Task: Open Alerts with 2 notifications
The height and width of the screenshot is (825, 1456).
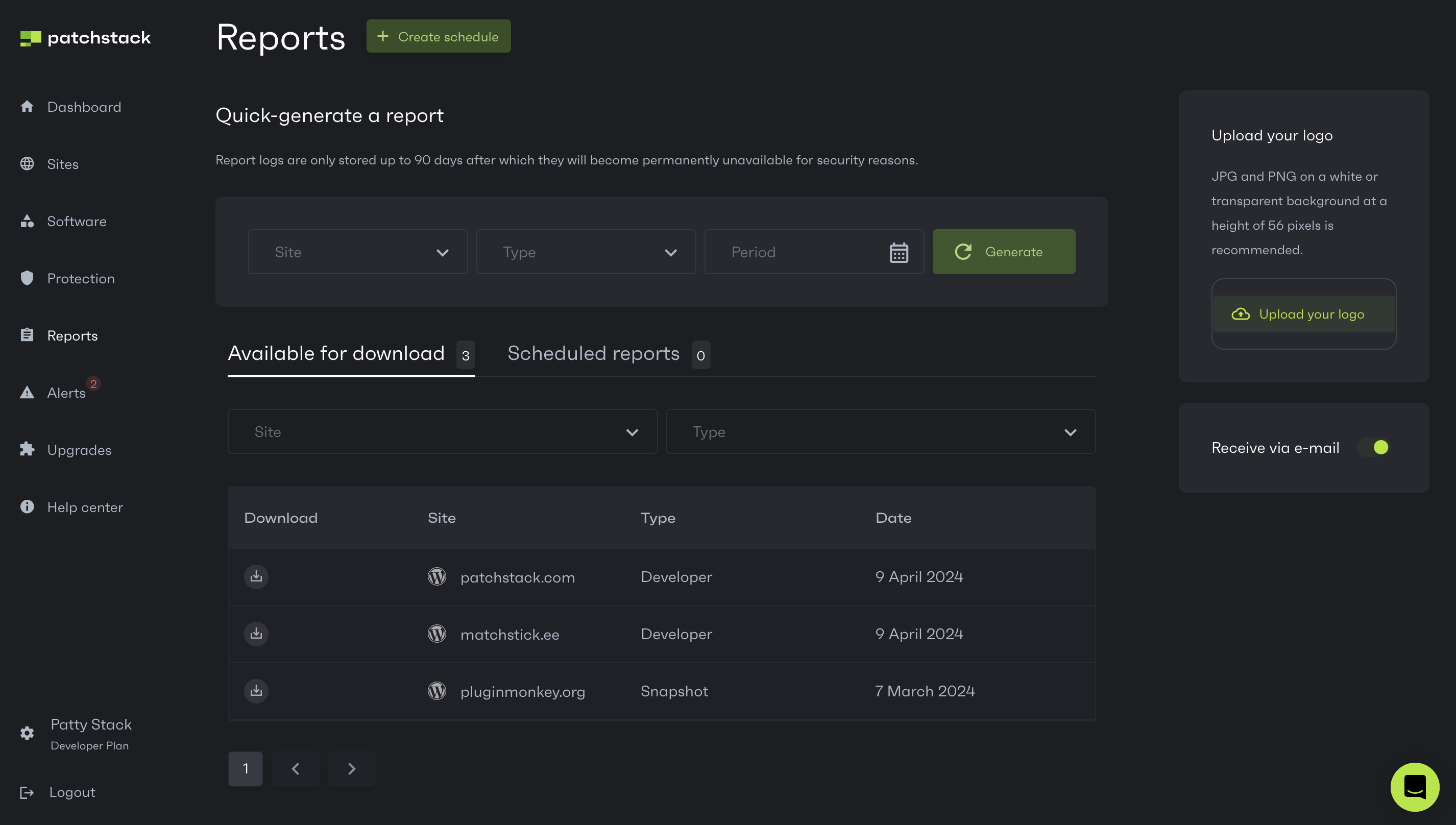Action: (x=66, y=393)
